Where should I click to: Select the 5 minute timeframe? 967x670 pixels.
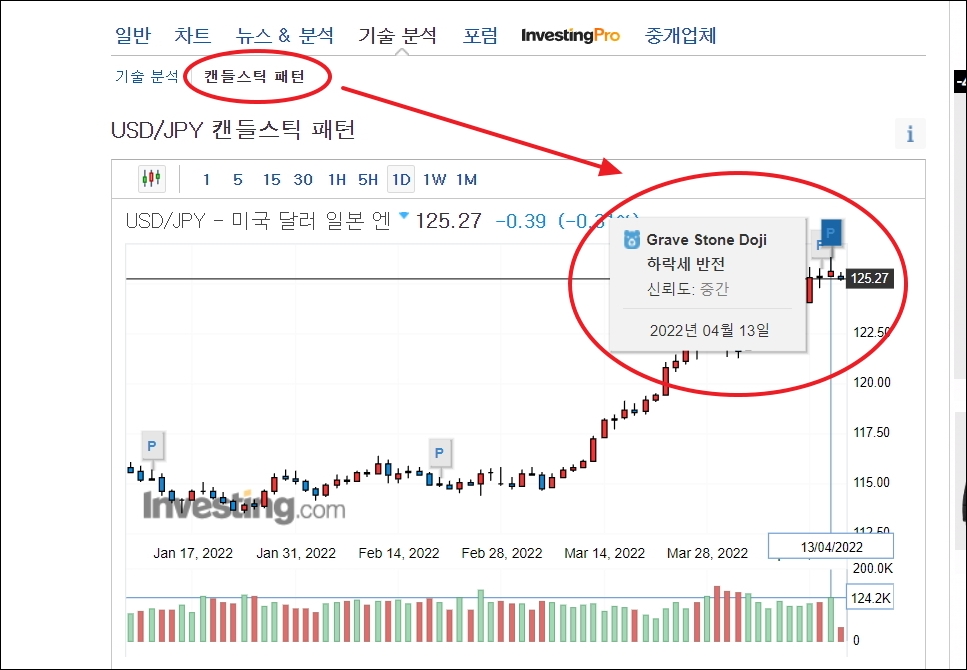point(237,180)
